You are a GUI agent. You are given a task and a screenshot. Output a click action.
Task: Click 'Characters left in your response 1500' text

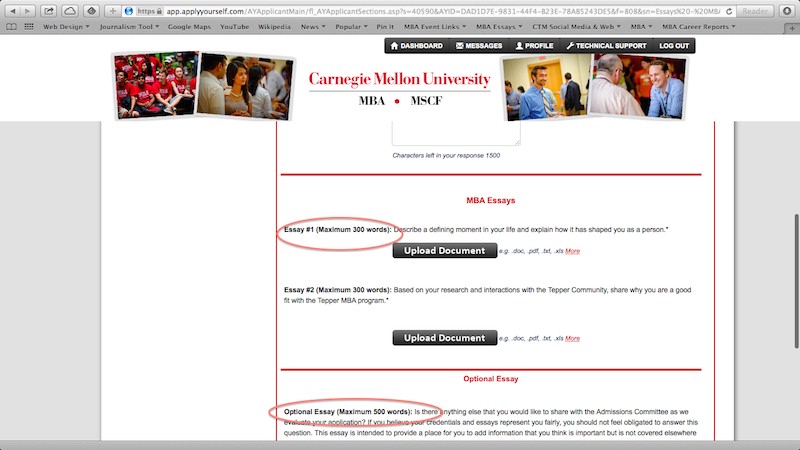(446, 156)
